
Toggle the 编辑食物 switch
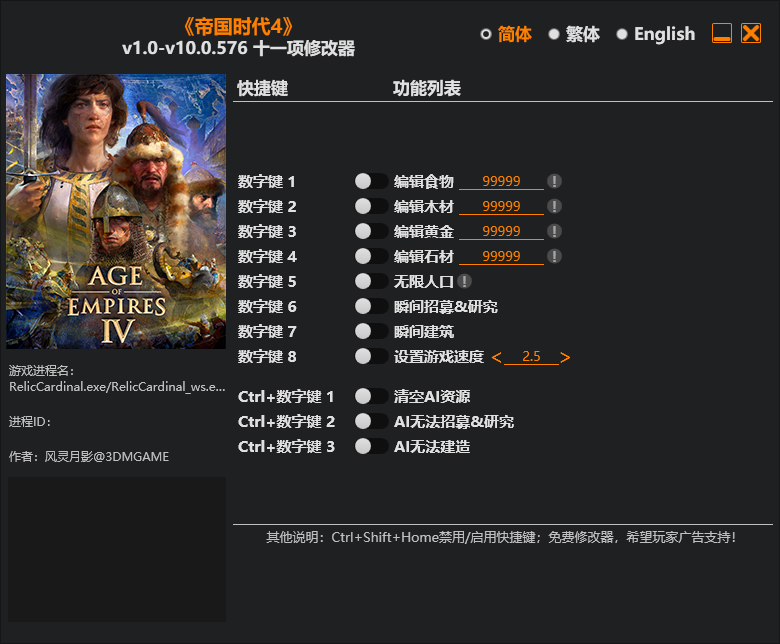371,182
